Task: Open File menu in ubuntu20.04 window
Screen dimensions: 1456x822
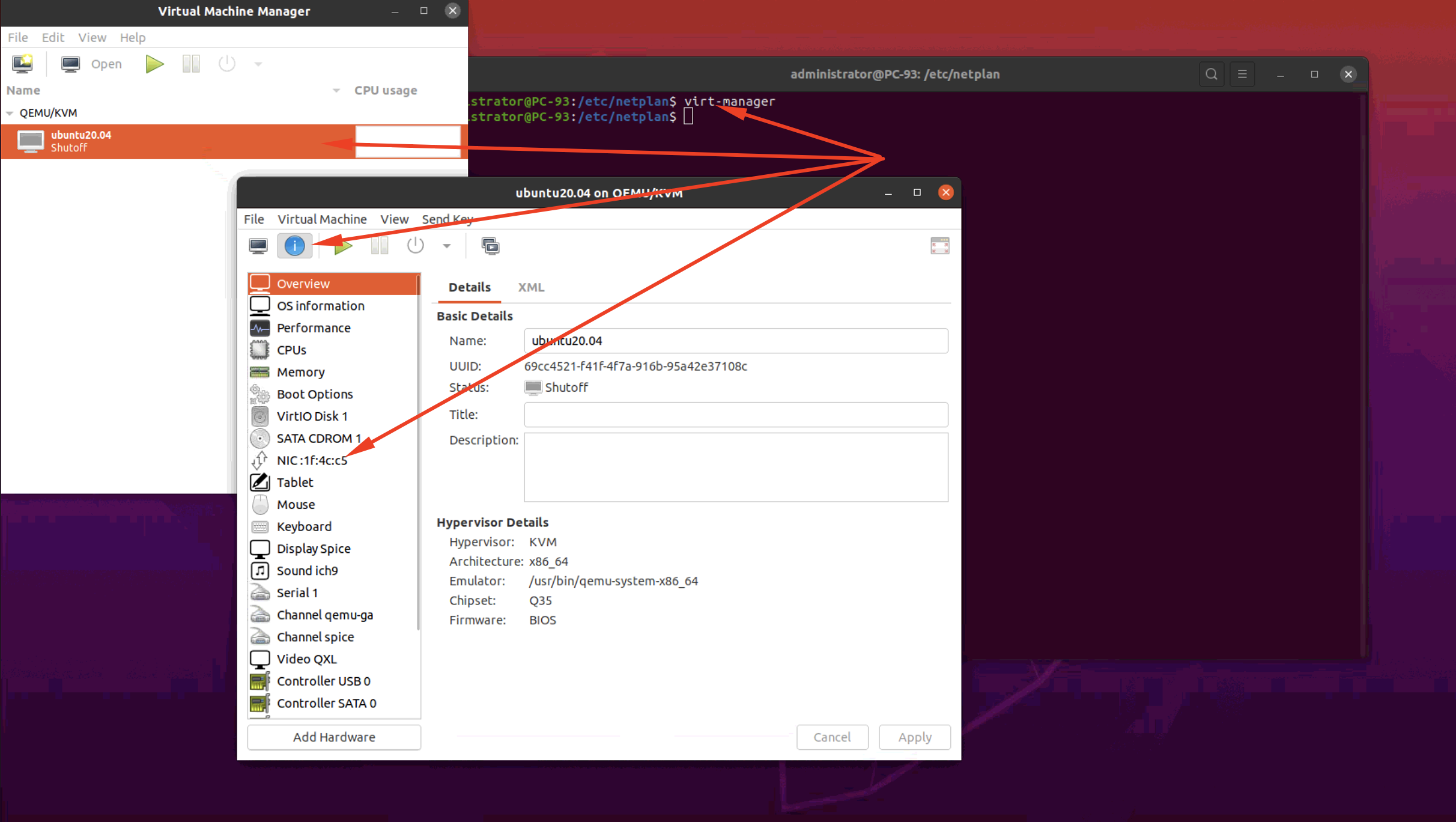Action: 254,219
